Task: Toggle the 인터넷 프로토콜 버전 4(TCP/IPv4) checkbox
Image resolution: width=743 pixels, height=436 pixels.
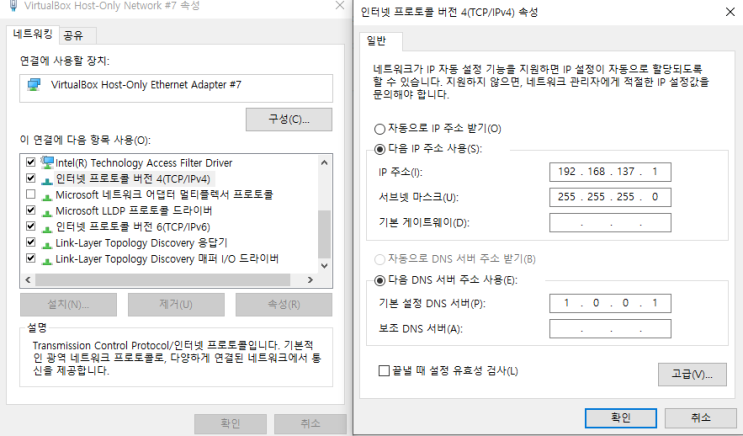Action: click(31, 178)
